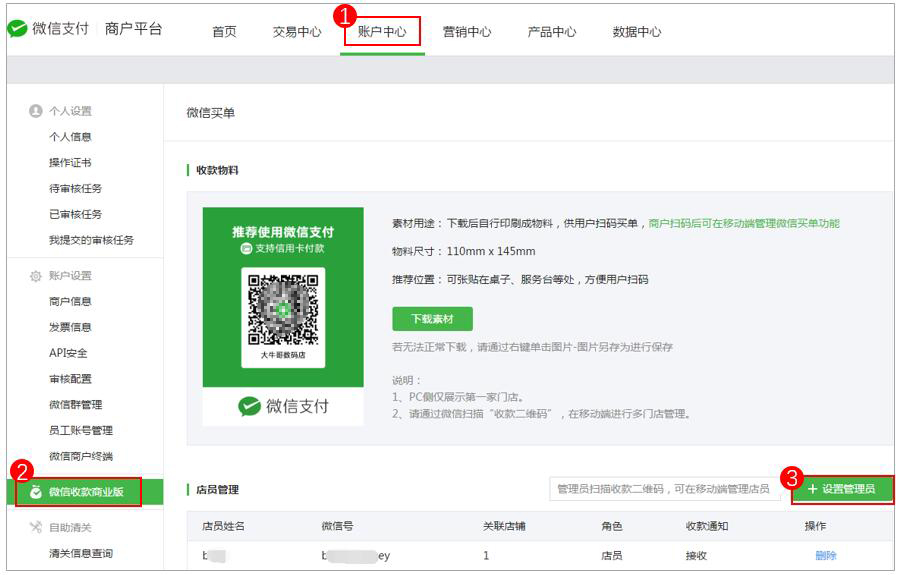Select the 数据中心 tab
Screen dimensions: 899x575
637,32
